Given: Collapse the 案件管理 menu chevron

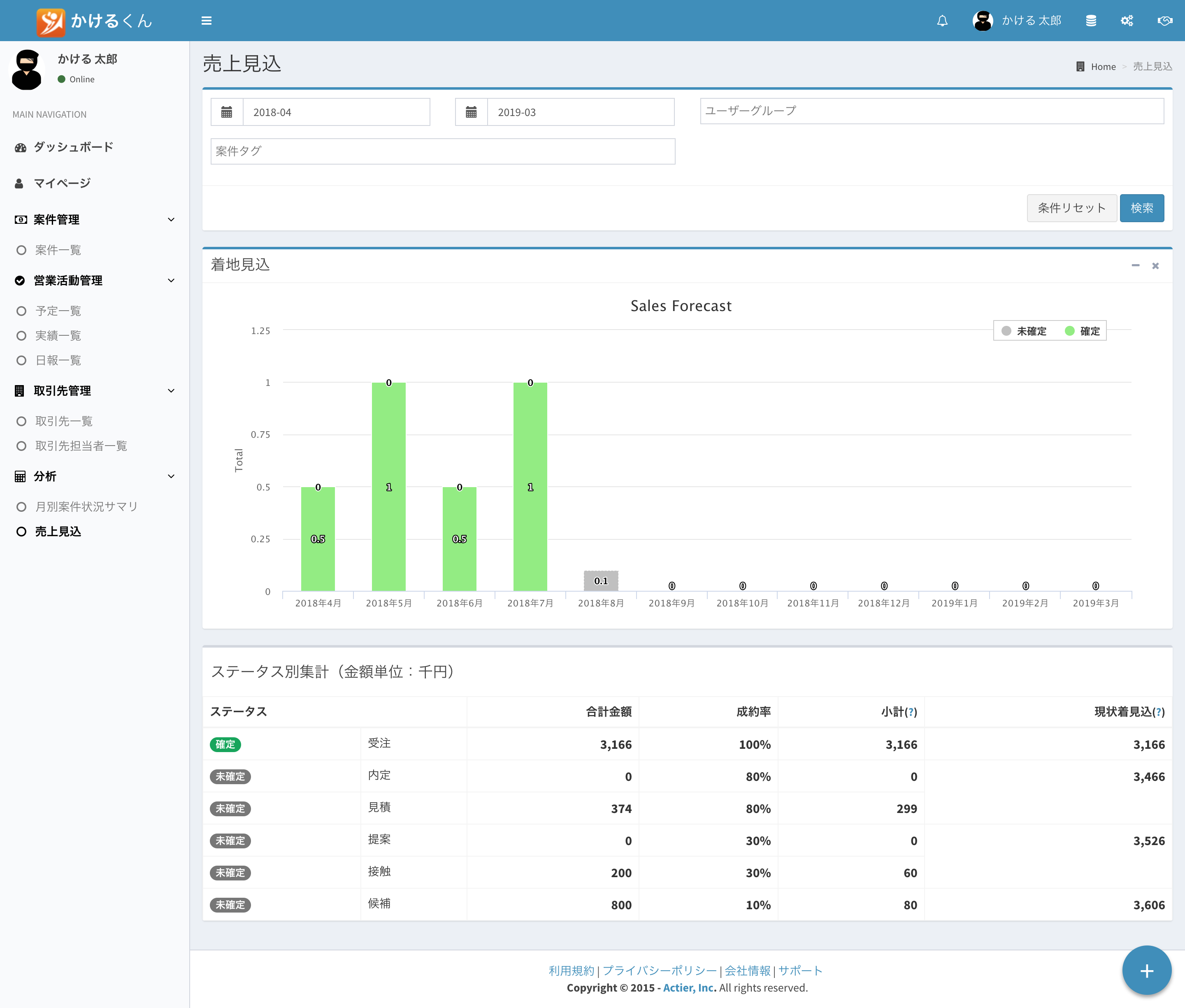Looking at the screenshot, I should pos(171,219).
